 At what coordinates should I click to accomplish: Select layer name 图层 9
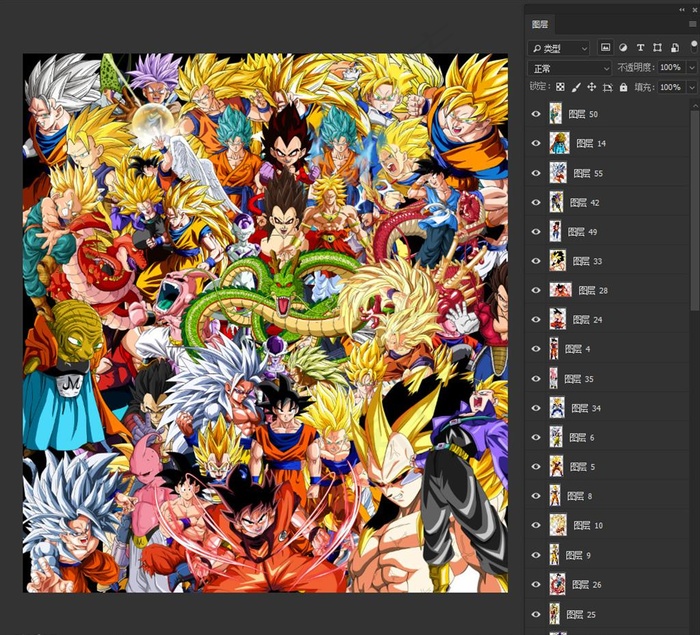[x=578, y=556]
